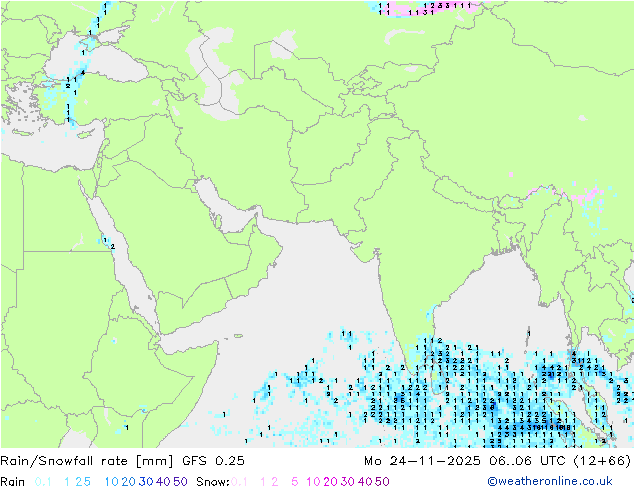Viewport: 634px width, 490px height.
Task: Pick the Snow legend value 2
Action: tap(275, 482)
